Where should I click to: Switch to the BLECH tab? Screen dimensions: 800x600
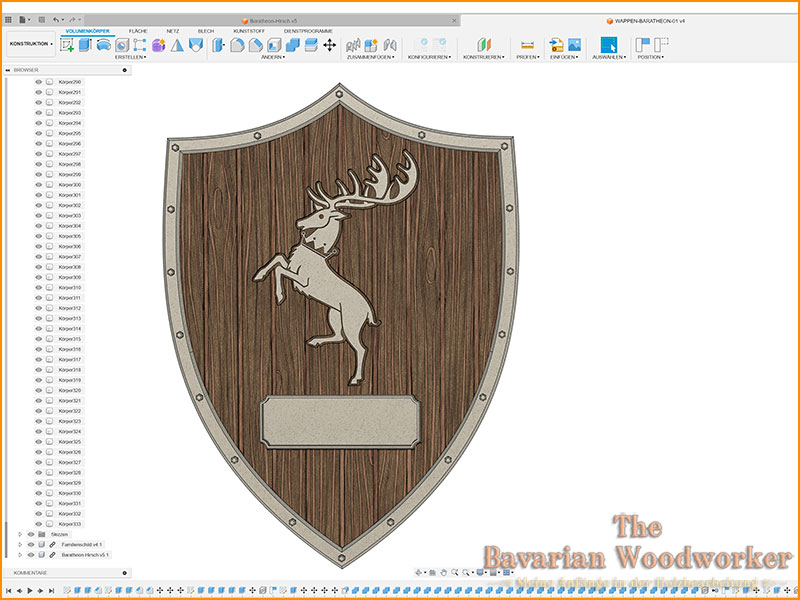[206, 31]
